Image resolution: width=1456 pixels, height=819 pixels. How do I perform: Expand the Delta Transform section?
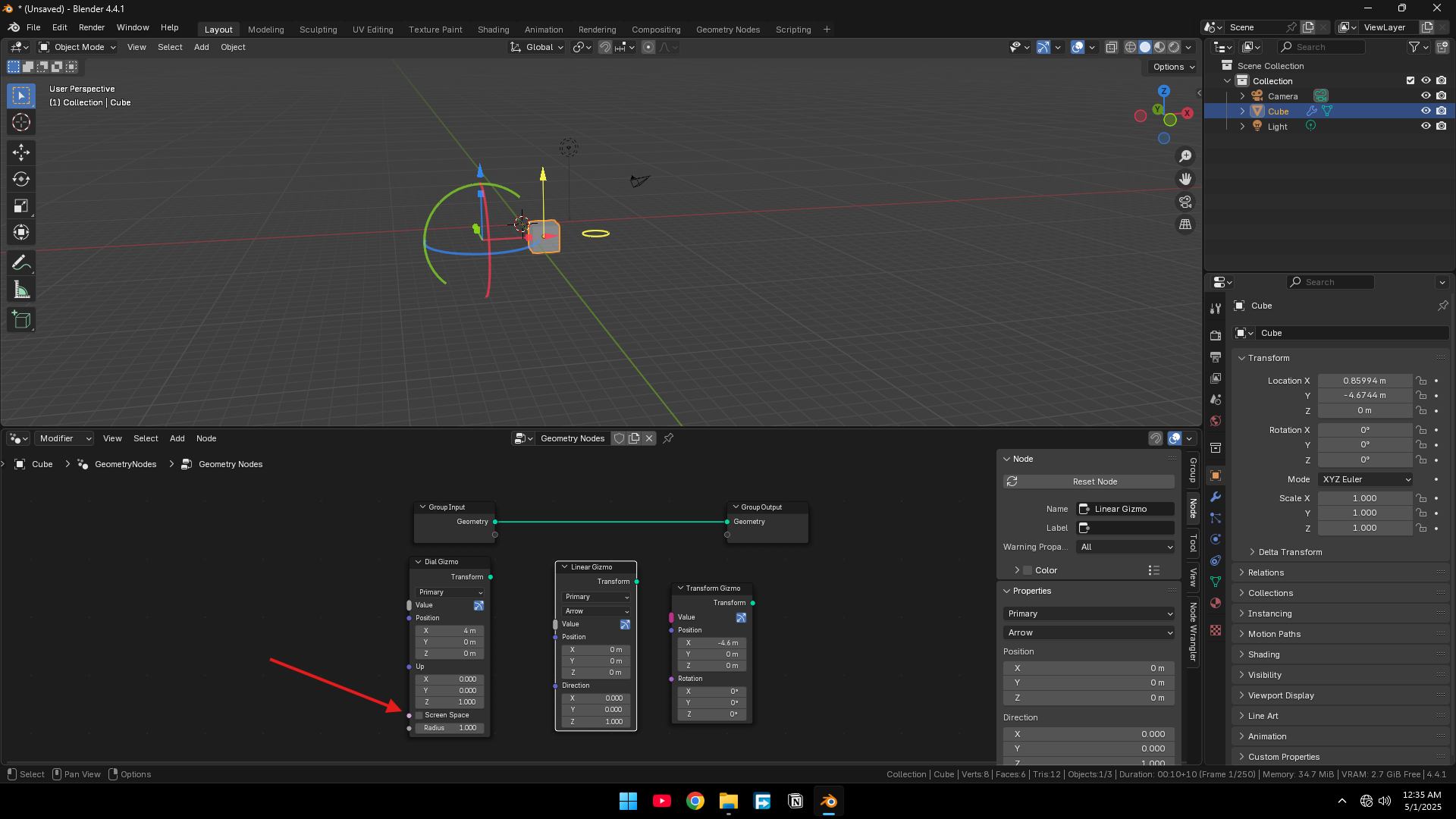tap(1290, 552)
